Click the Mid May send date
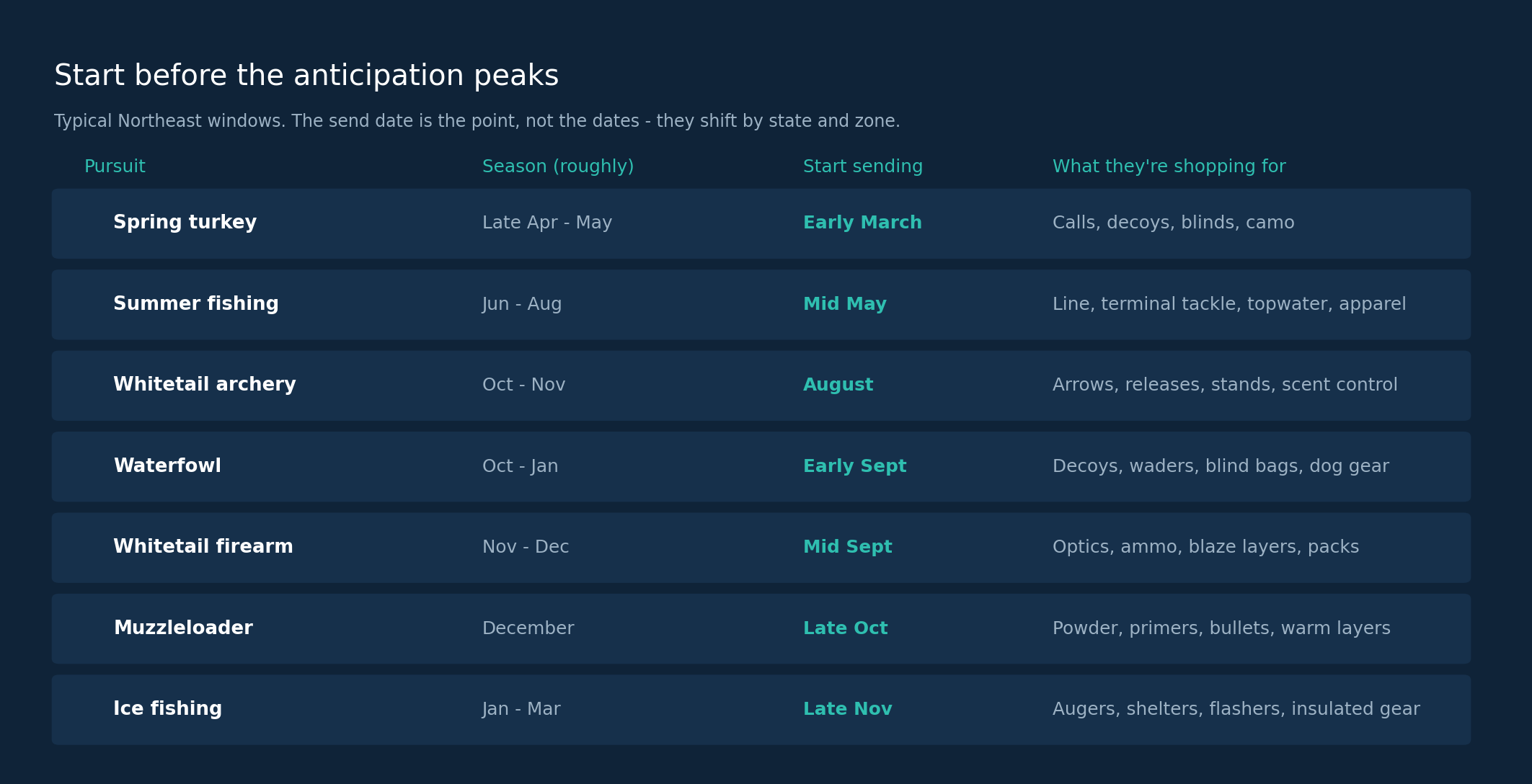1532x784 pixels. point(845,304)
